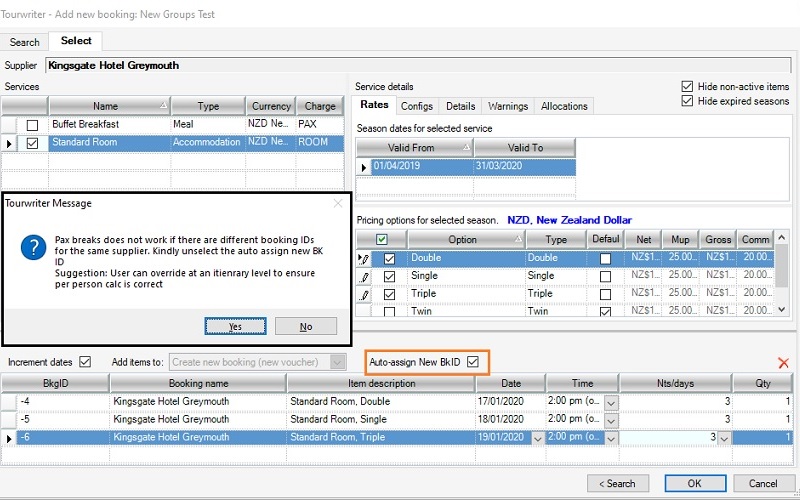Click the sort arrow on the Name column header

point(163,106)
